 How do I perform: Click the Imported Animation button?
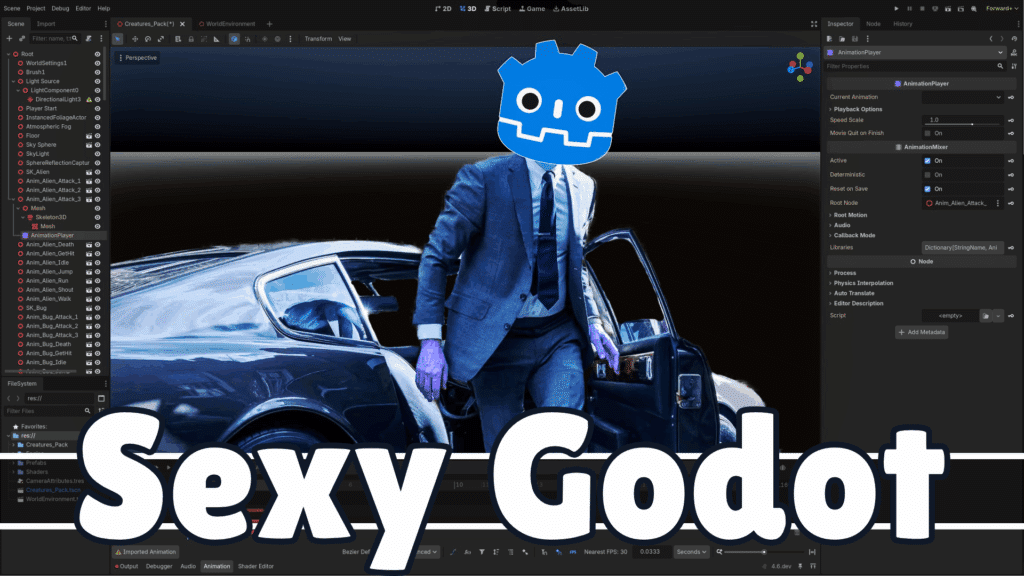147,551
